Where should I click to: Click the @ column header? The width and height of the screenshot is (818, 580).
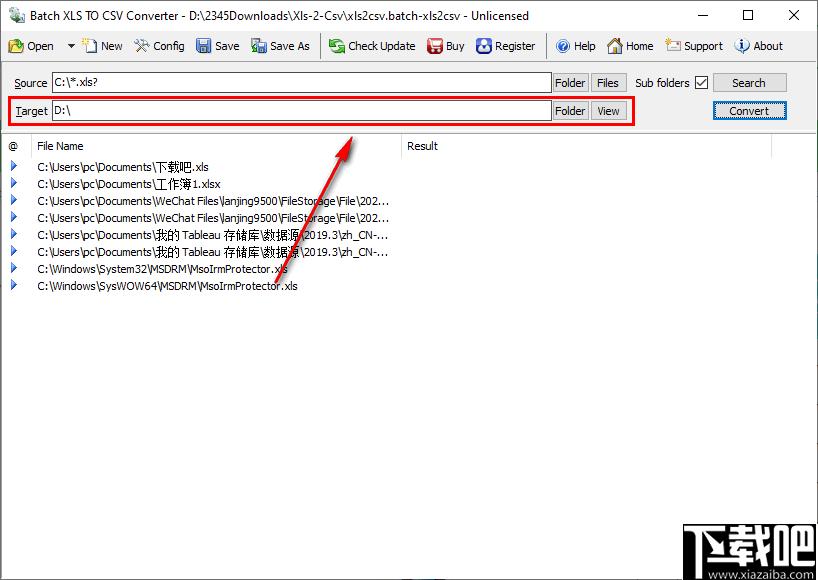(16, 146)
